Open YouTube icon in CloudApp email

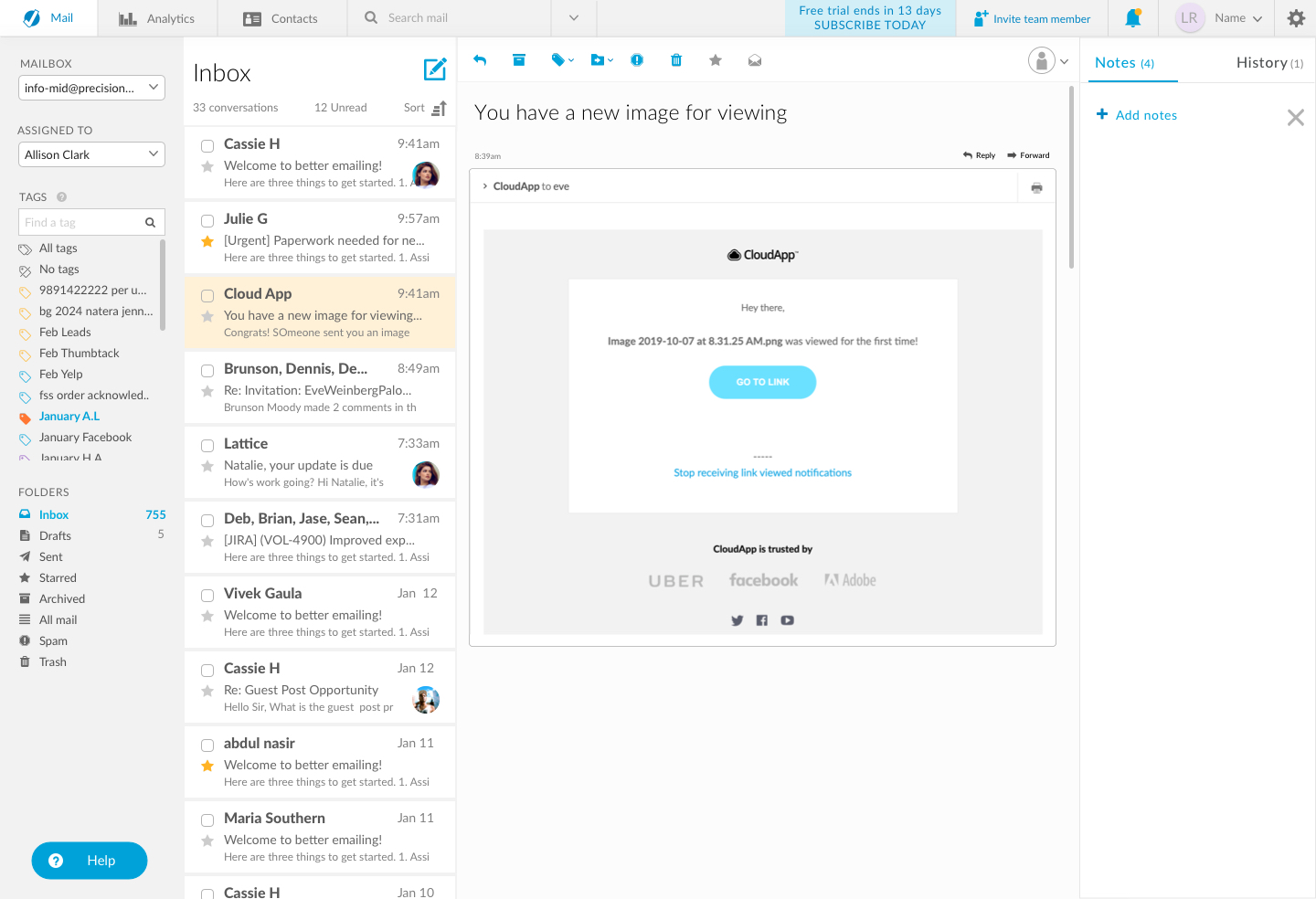pos(788,620)
